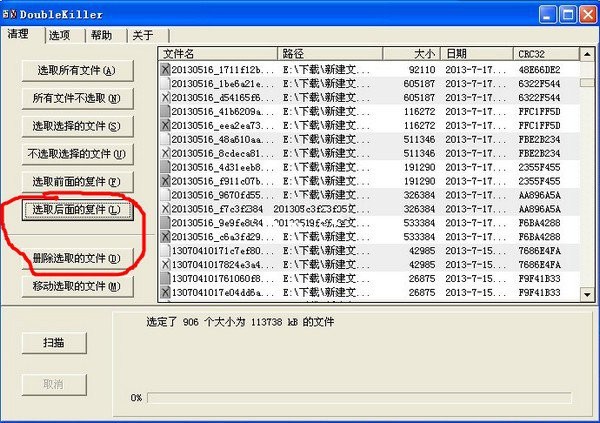
Task: Sort by the CRC32 column header
Action: click(546, 54)
